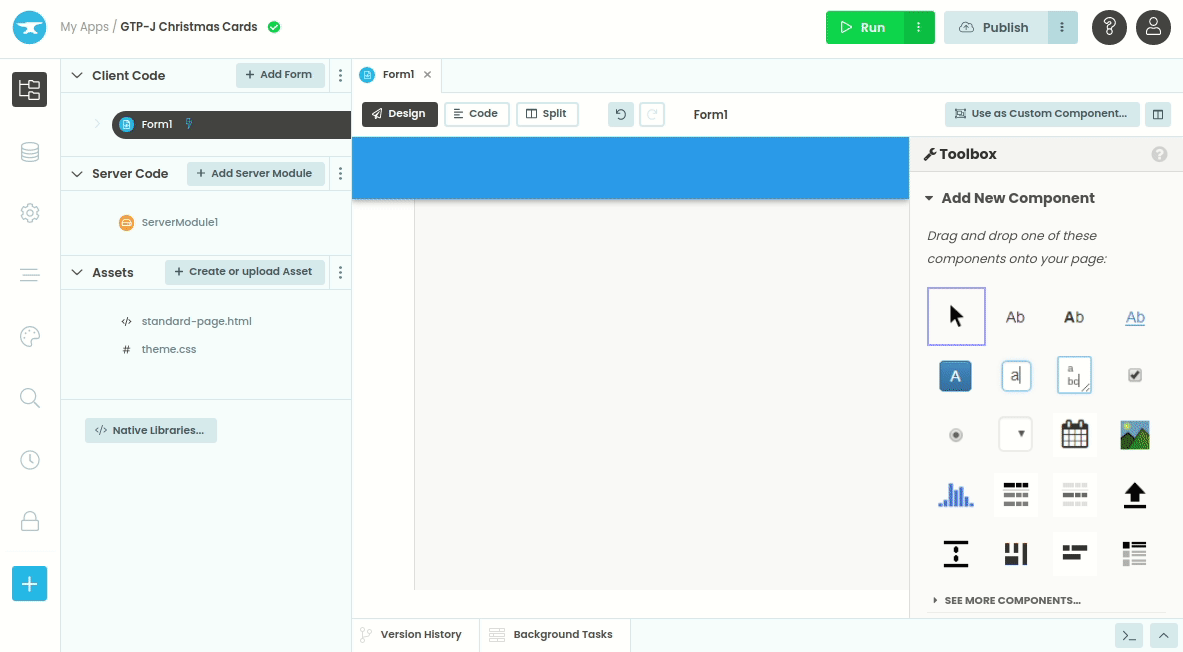This screenshot has height=652, width=1183.
Task: Open Server Code more options menu
Action: 340,174
